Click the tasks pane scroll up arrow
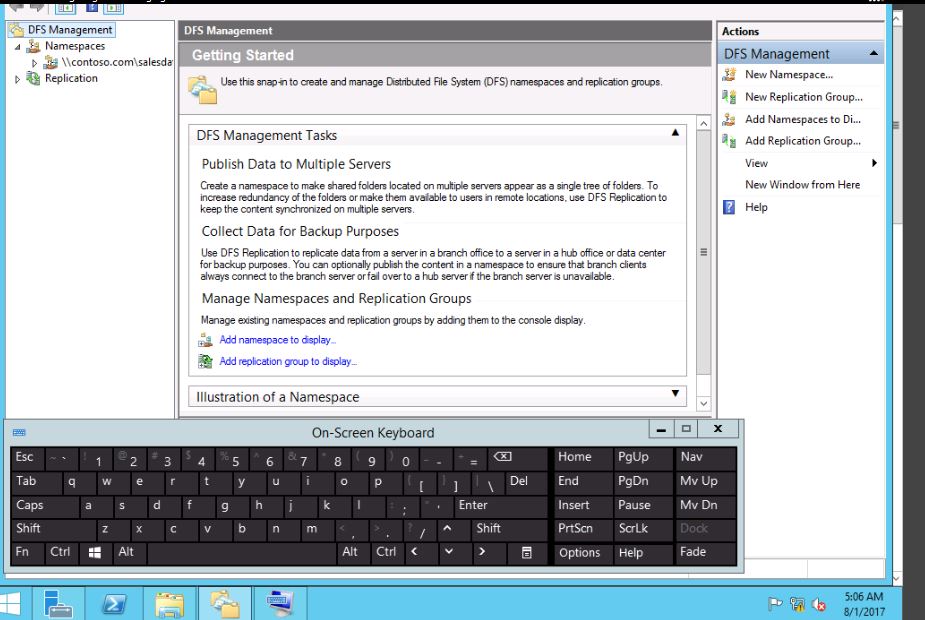Screen dimensions: 925x620 703,123
